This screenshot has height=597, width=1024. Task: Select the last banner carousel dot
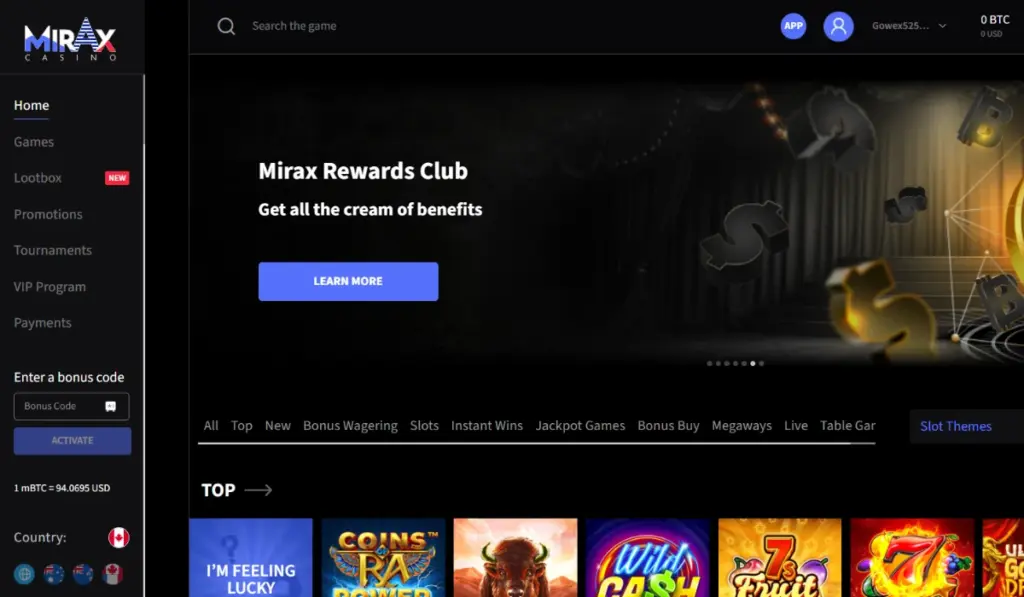tap(761, 363)
